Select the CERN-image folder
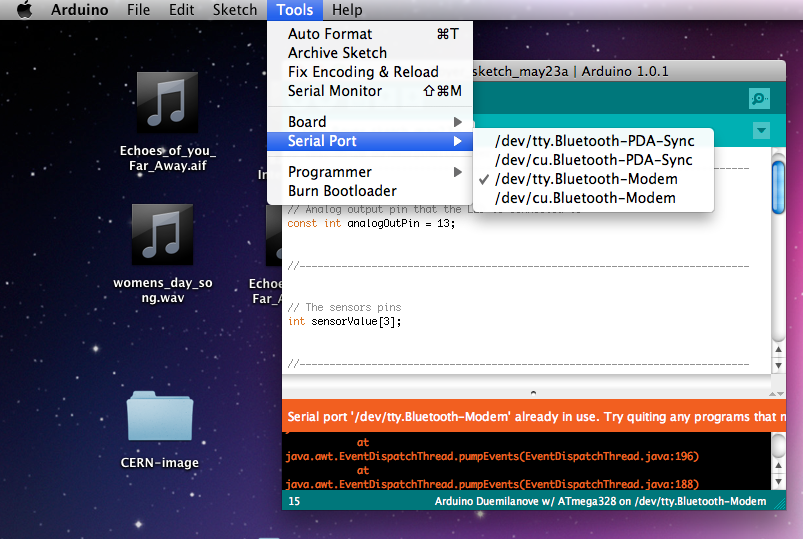The height and width of the screenshot is (539, 803). pyautogui.click(x=160, y=430)
